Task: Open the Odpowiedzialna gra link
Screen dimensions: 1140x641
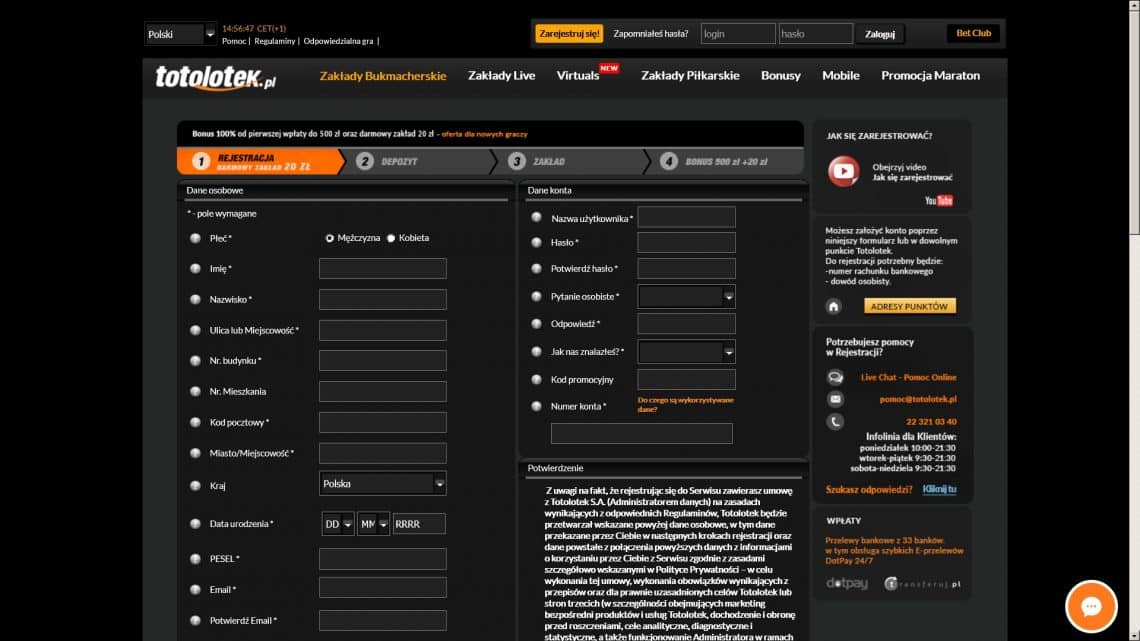Action: coord(338,41)
